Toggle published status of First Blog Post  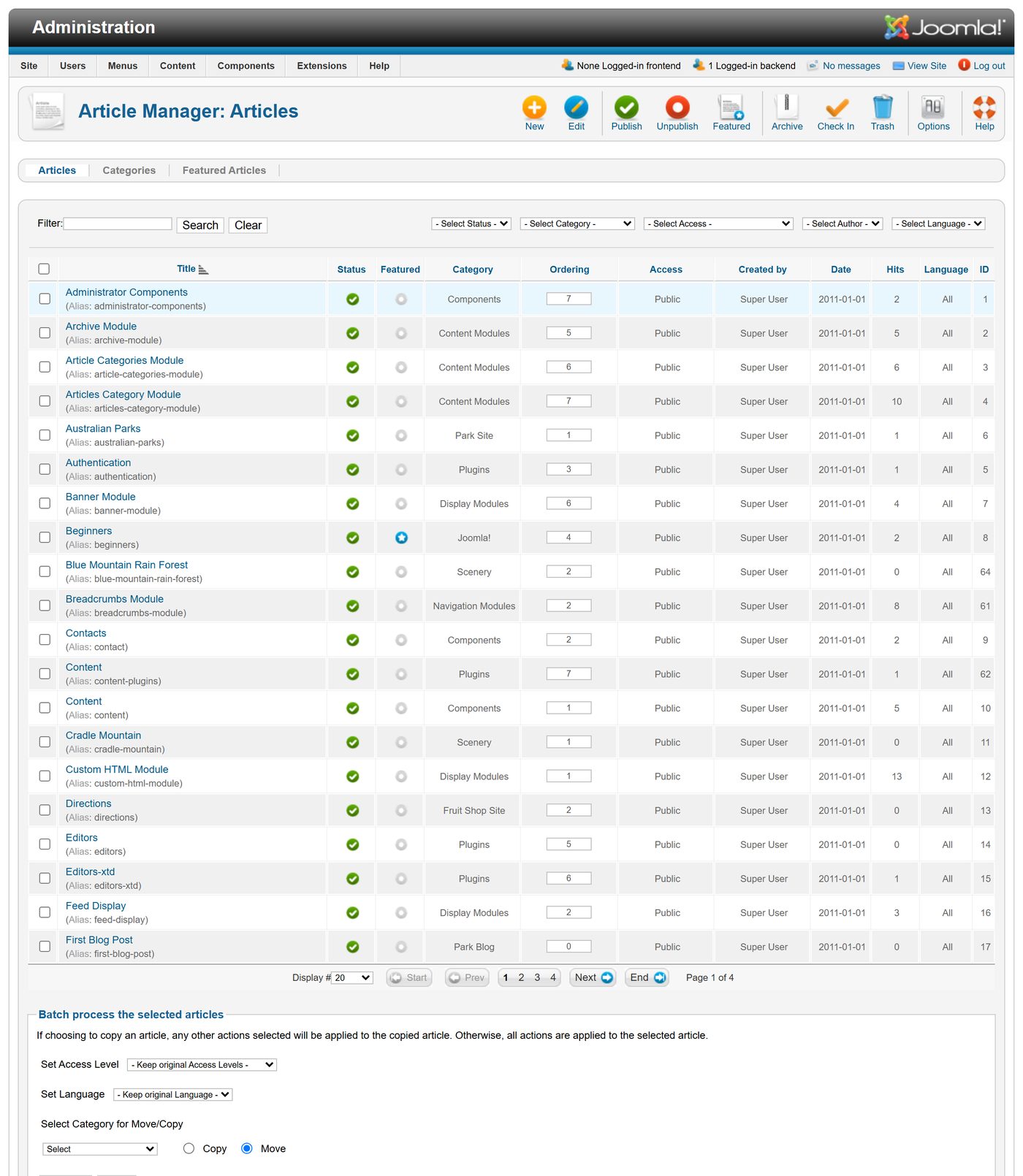[352, 947]
